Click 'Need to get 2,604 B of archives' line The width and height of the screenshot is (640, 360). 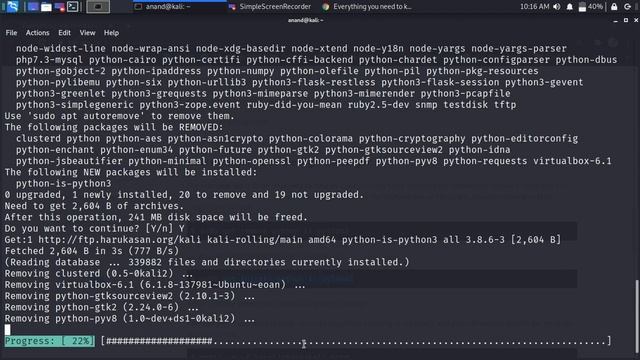pos(94,206)
